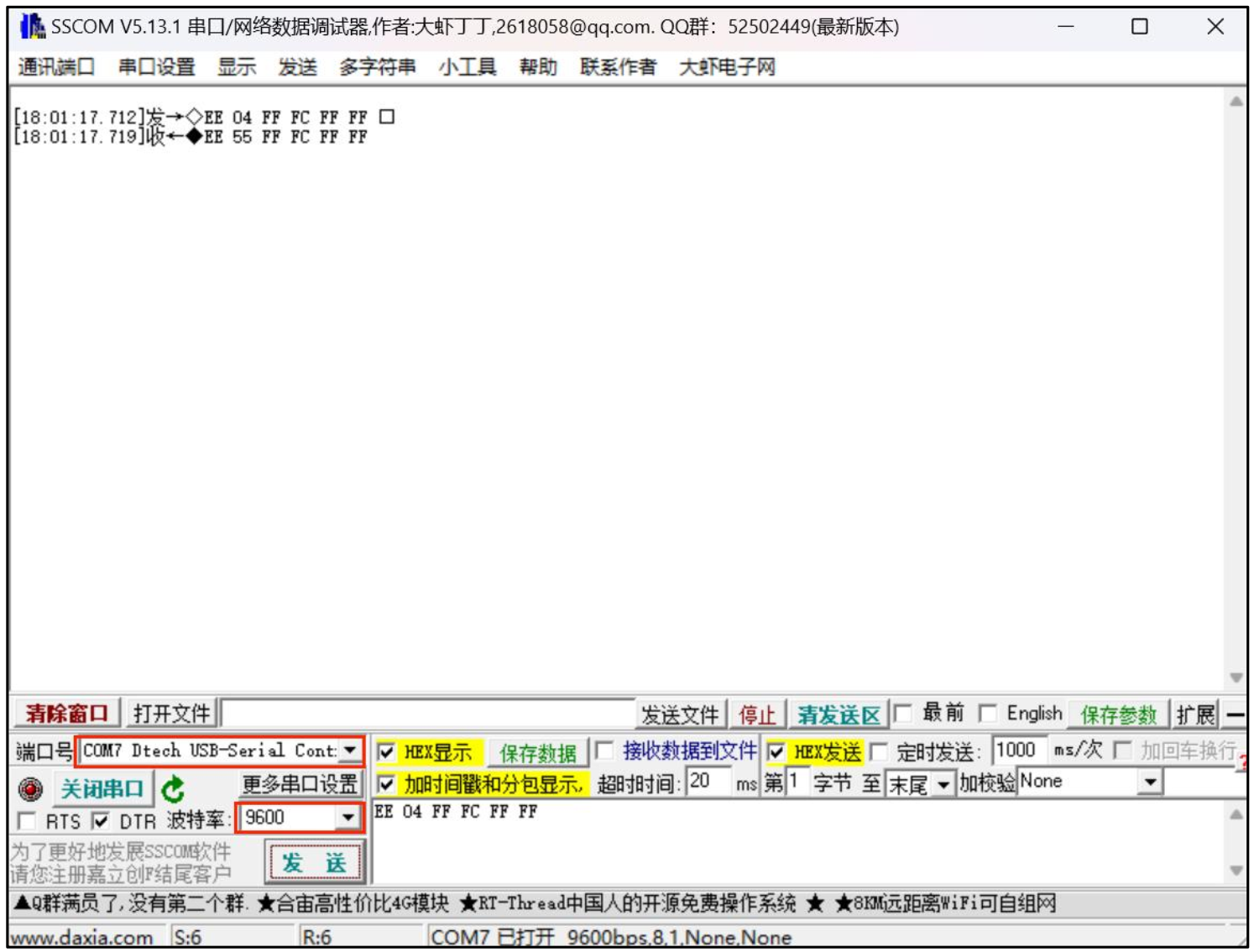The image size is (1254, 952).
Task: Open the 通讯端口 menu
Action: (x=56, y=67)
